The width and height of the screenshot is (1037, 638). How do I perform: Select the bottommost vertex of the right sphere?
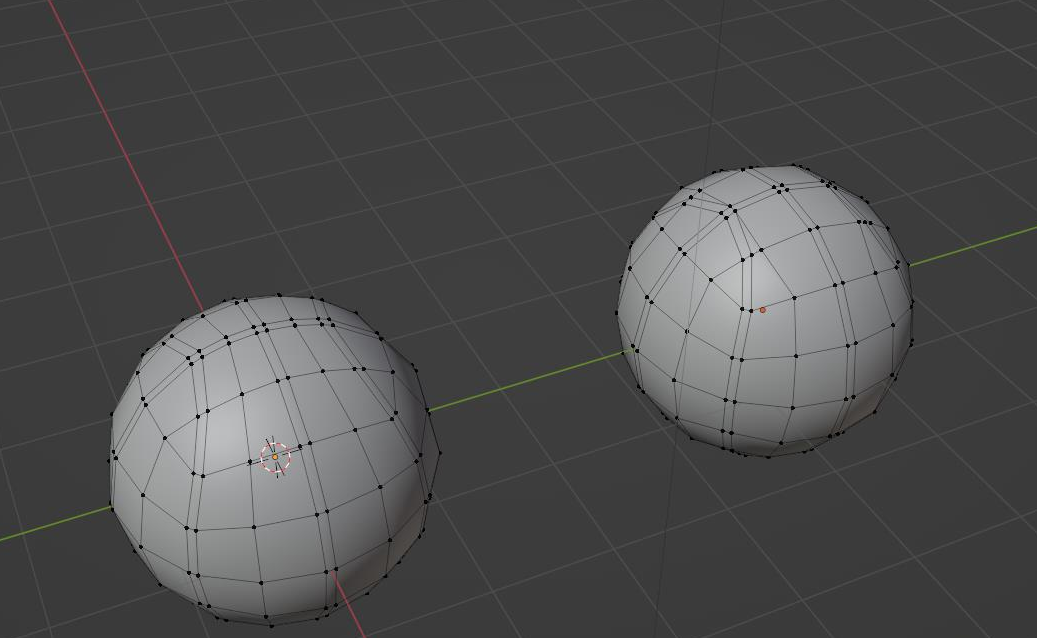pyautogui.click(x=768, y=455)
